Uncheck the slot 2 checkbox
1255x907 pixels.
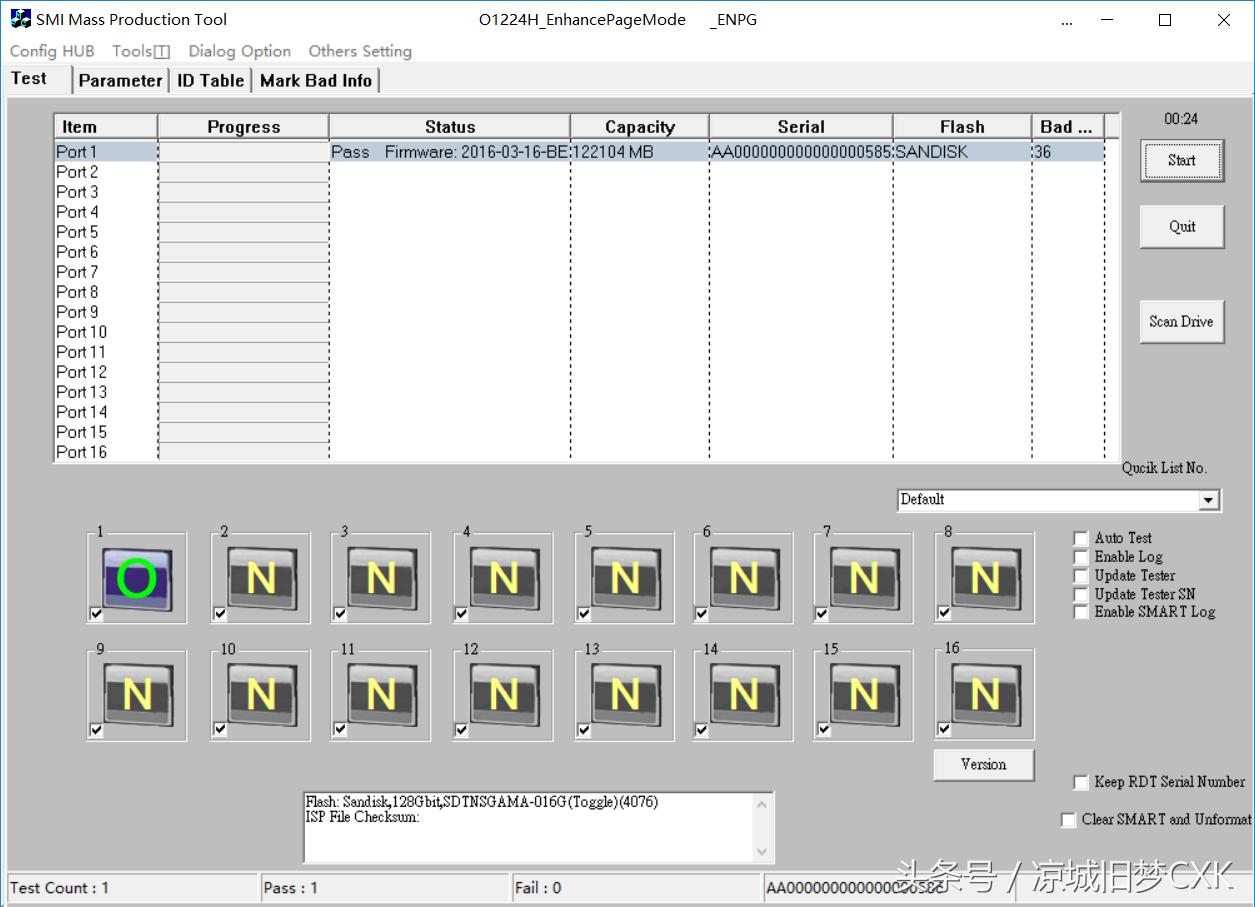click(x=220, y=613)
